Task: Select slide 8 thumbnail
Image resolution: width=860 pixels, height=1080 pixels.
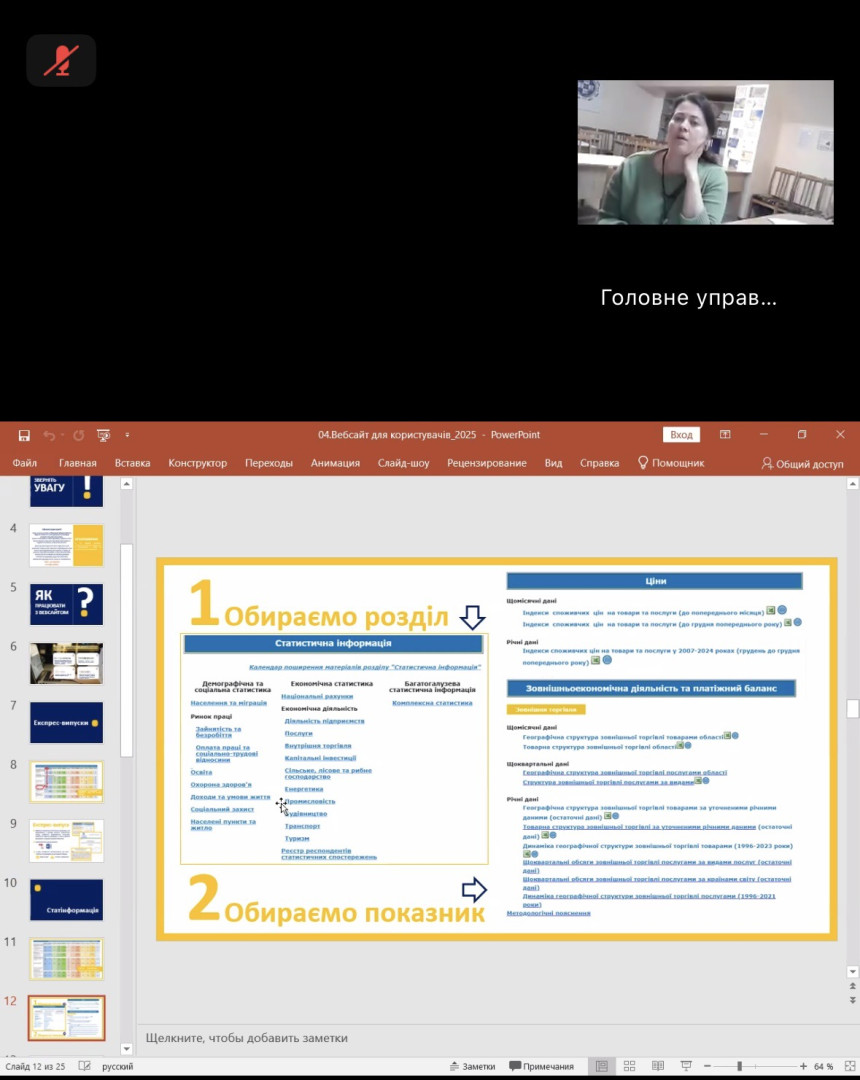Action: (66, 782)
